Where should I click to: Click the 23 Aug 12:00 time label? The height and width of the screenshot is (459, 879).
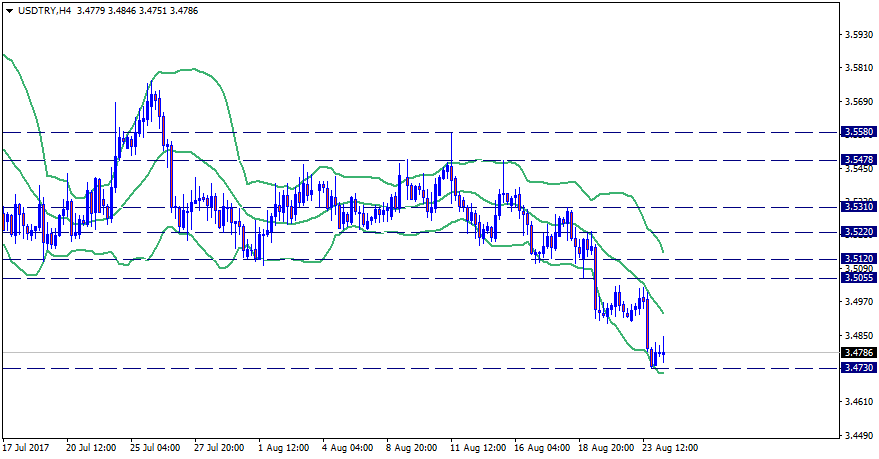669,448
